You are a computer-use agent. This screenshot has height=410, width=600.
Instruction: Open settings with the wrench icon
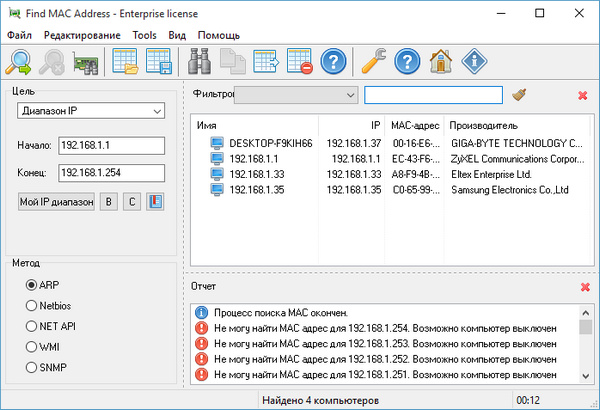tap(372, 62)
